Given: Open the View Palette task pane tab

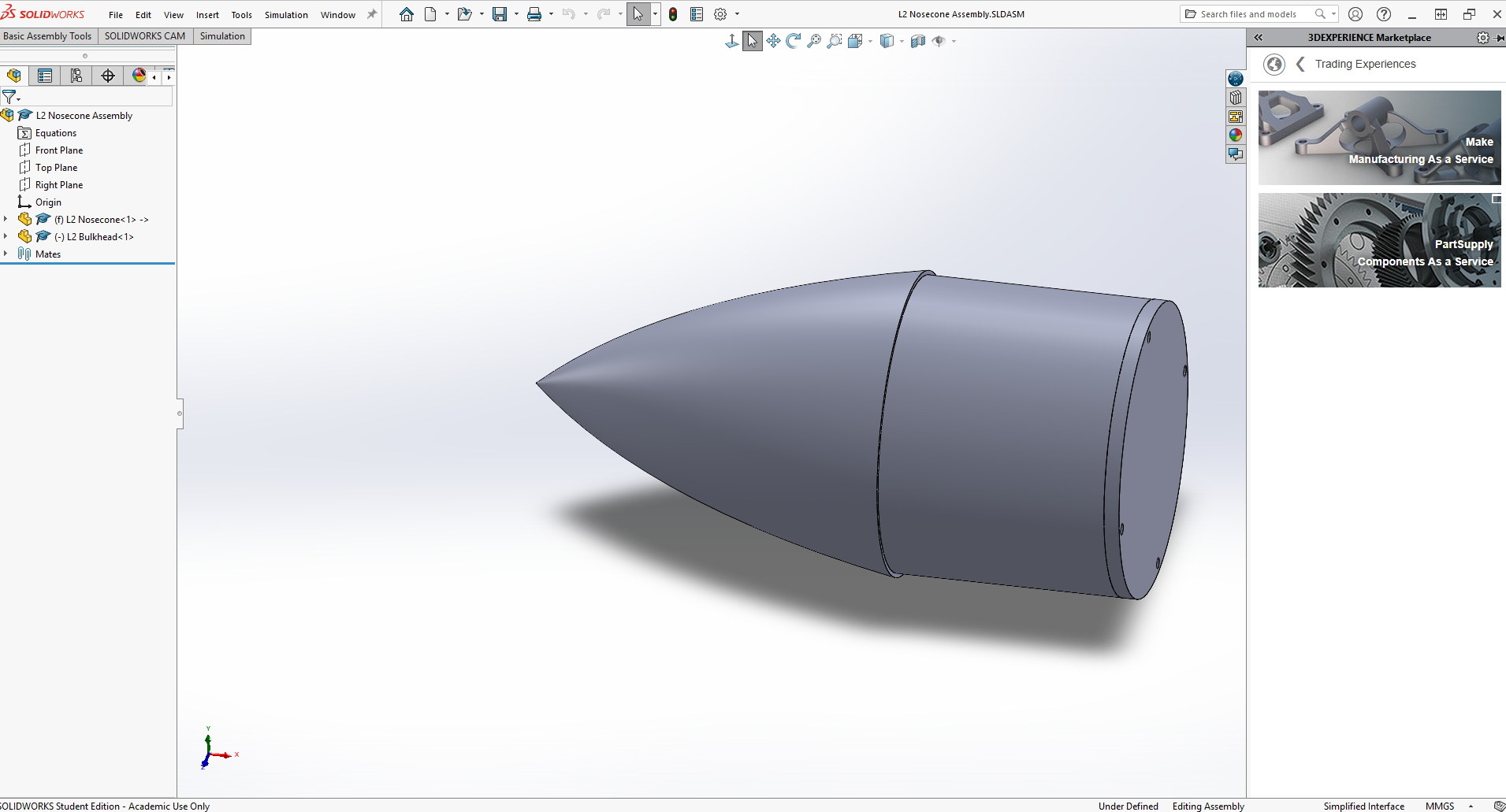Looking at the screenshot, I should (x=1236, y=117).
